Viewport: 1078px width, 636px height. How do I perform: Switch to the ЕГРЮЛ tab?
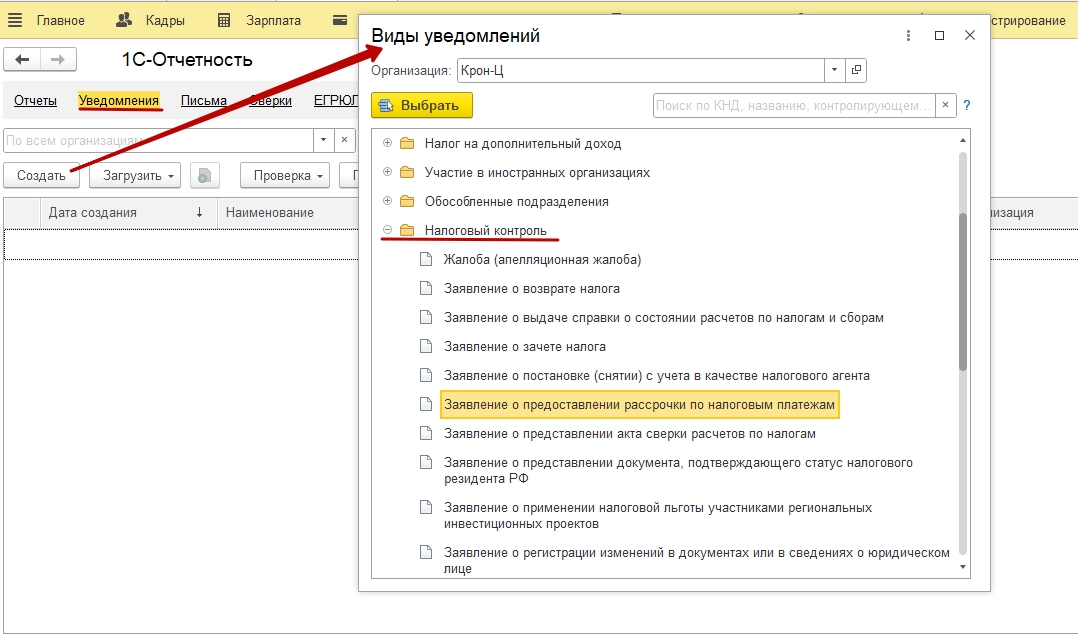pos(336,100)
